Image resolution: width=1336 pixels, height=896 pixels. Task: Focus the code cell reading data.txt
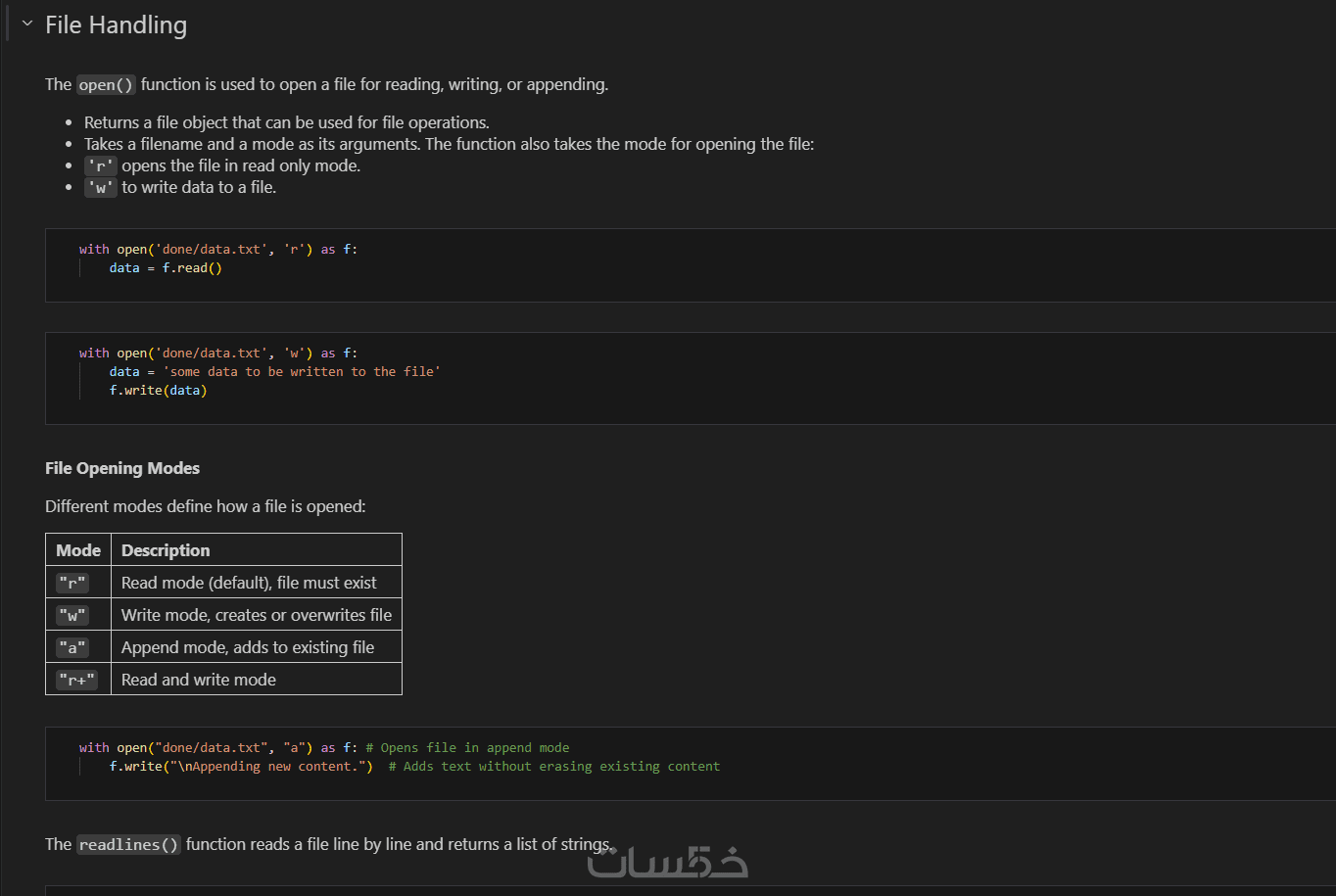pyautogui.click(x=686, y=264)
